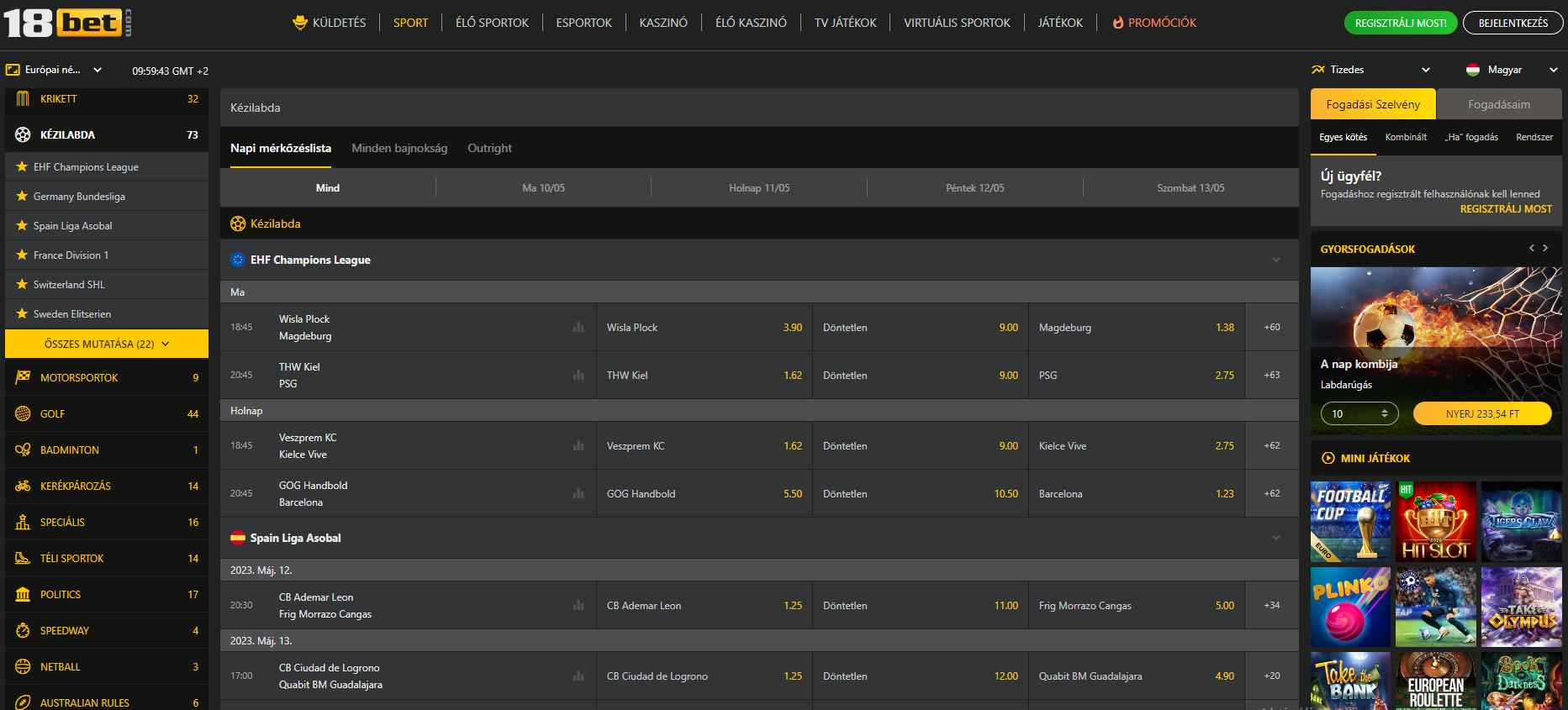Open the Tizedes odds format dropdown
This screenshot has width=1568, height=710.
[x=1370, y=70]
